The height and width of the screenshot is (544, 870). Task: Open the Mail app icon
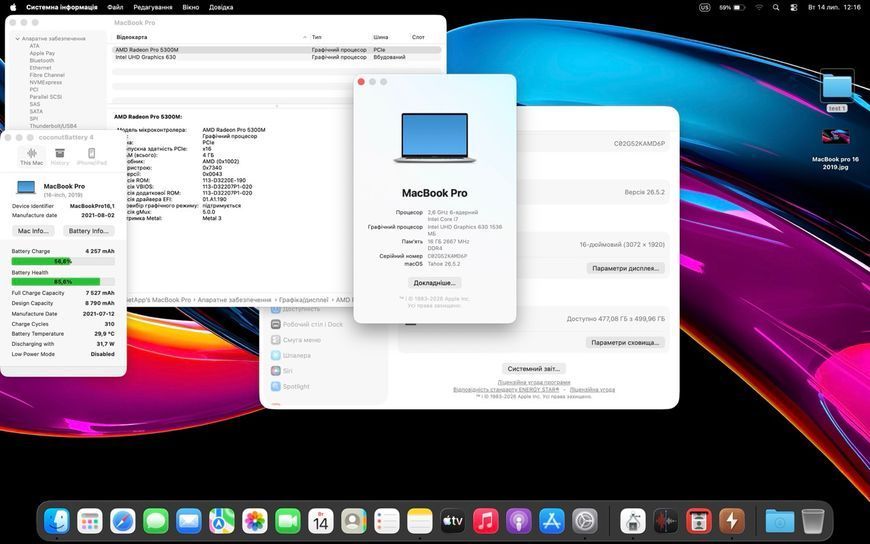(189, 521)
